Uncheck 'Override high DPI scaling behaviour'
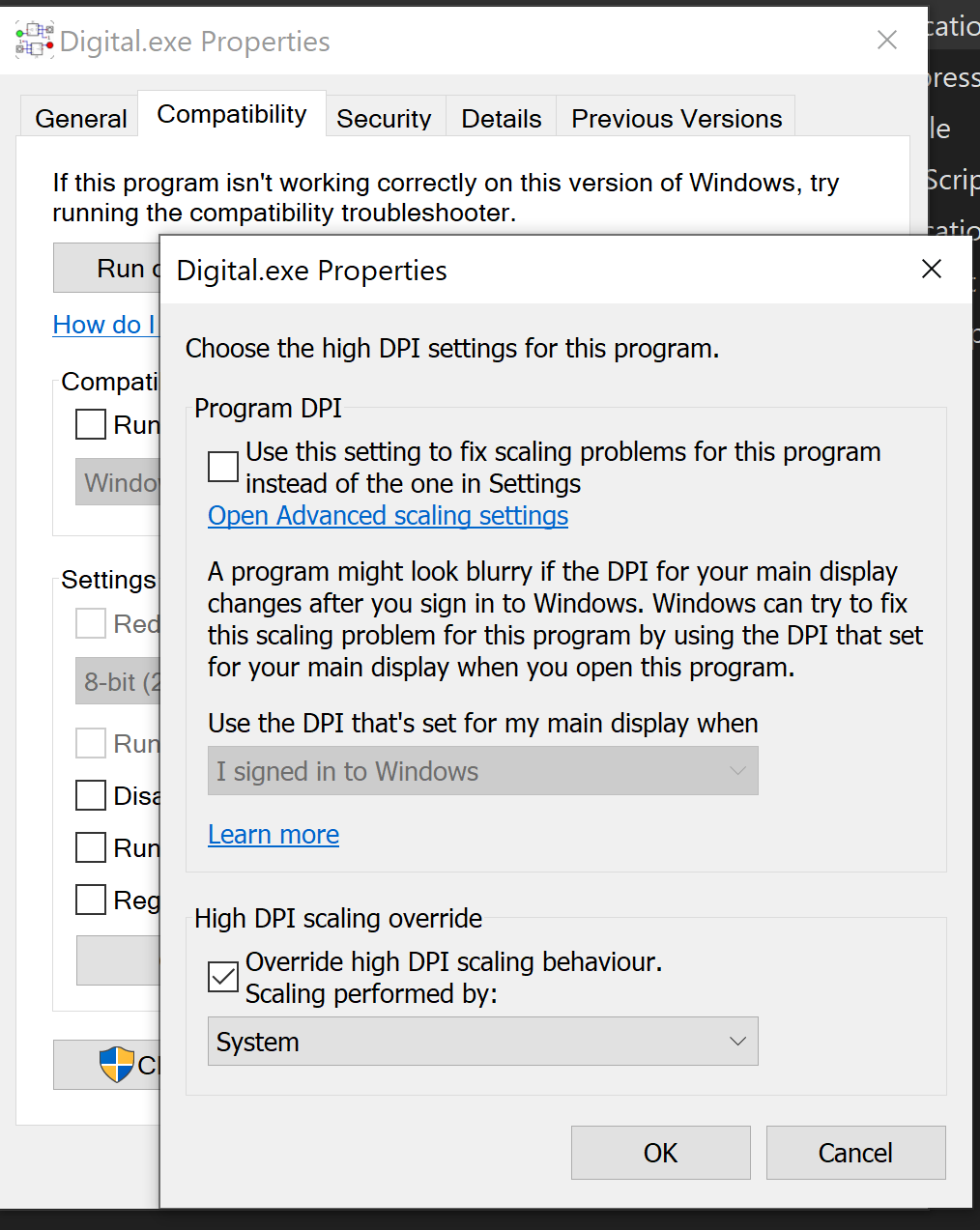Viewport: 980px width, 1230px height. pos(222,977)
